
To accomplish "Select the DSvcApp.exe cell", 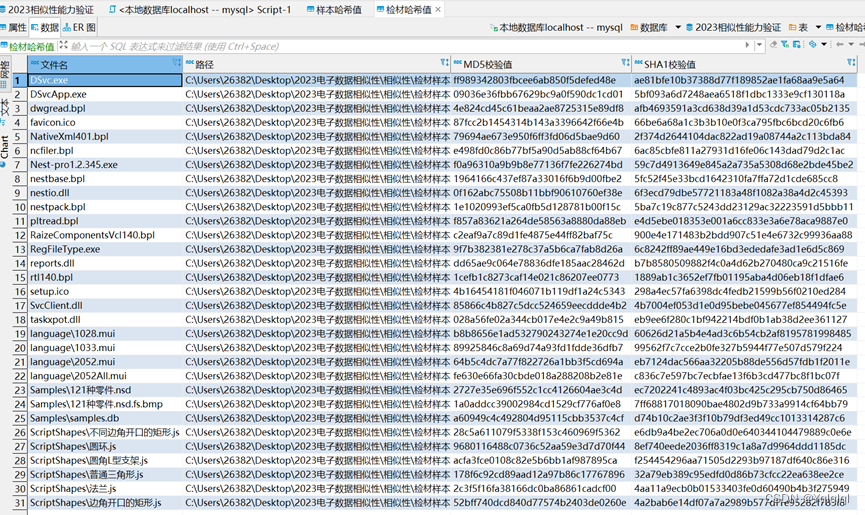I will click(105, 94).
